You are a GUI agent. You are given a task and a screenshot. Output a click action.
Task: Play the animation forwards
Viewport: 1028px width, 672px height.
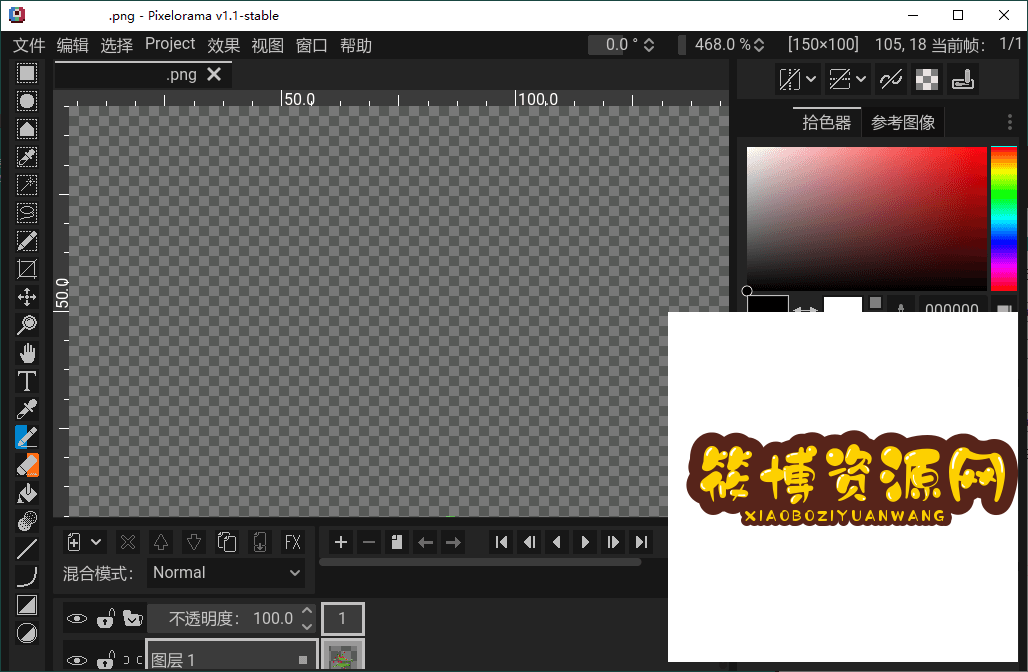click(585, 542)
